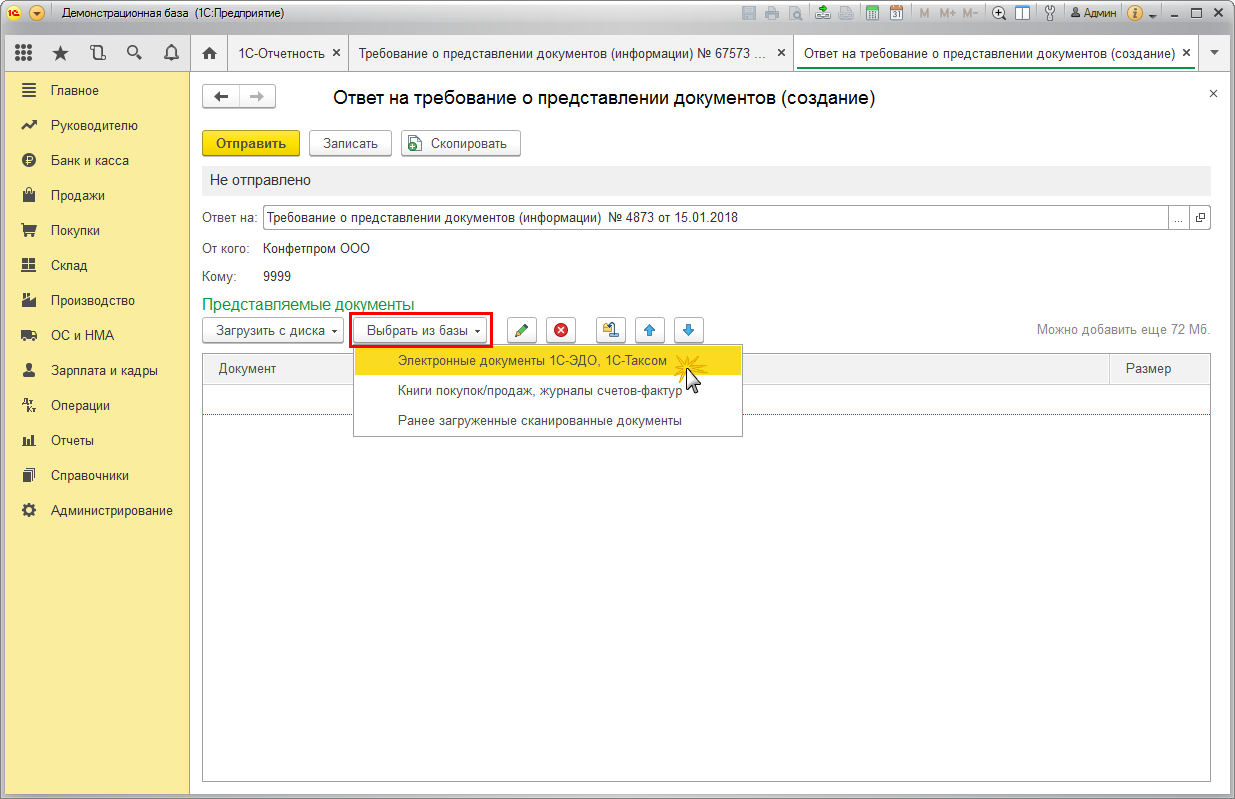Open Favorites star icon
1235x799 pixels.
[61, 53]
